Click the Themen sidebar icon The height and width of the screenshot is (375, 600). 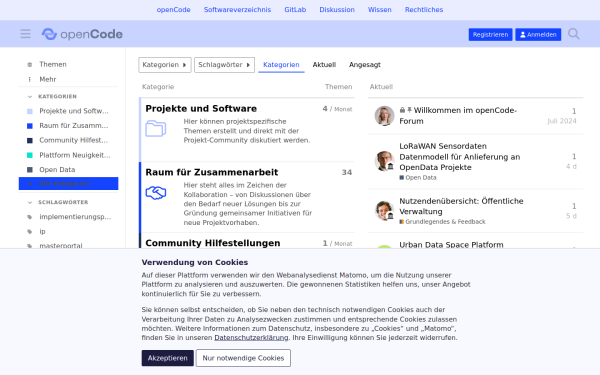click(x=30, y=64)
